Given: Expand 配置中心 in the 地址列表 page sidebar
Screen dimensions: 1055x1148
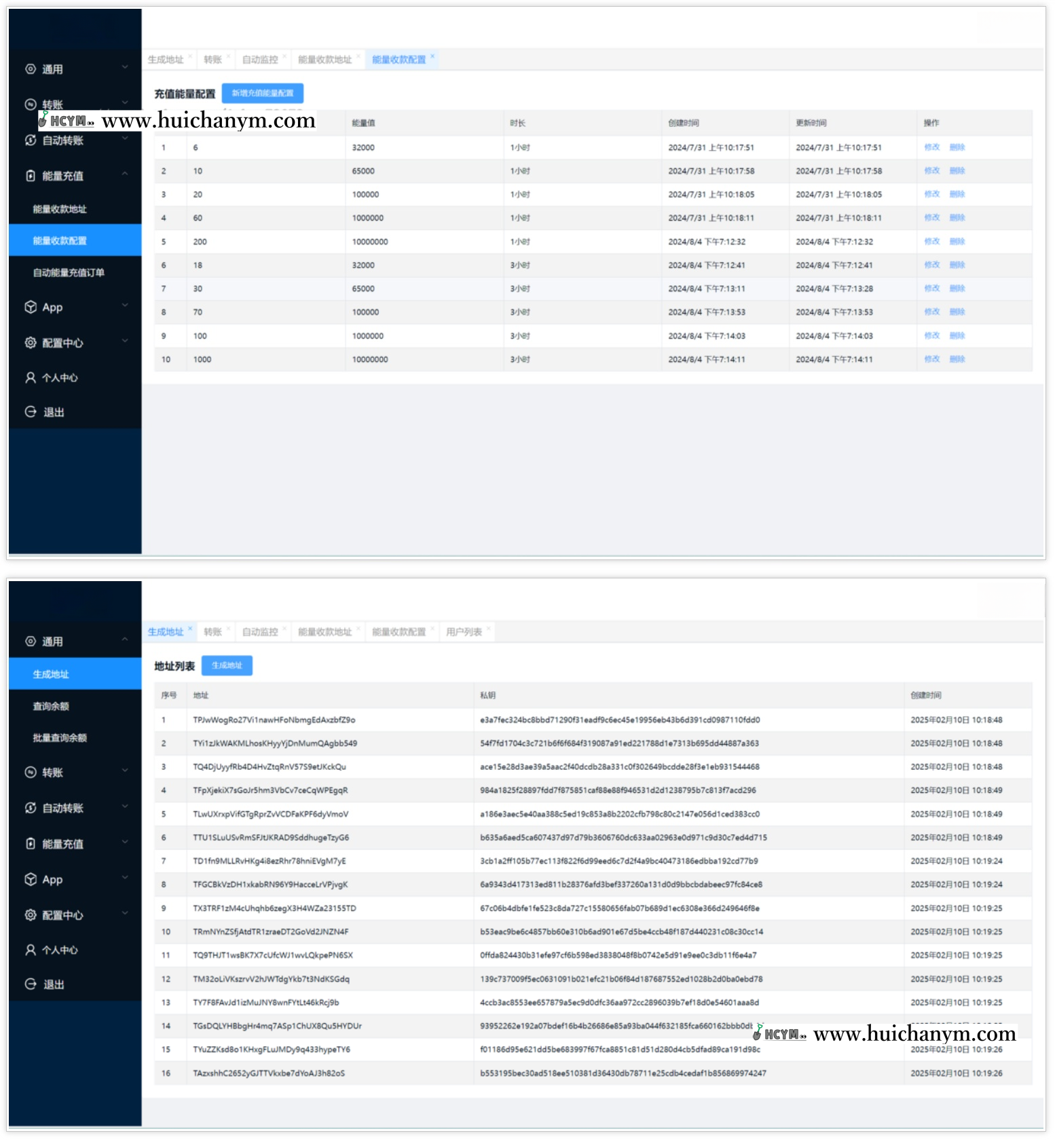Looking at the screenshot, I should (x=125, y=914).
